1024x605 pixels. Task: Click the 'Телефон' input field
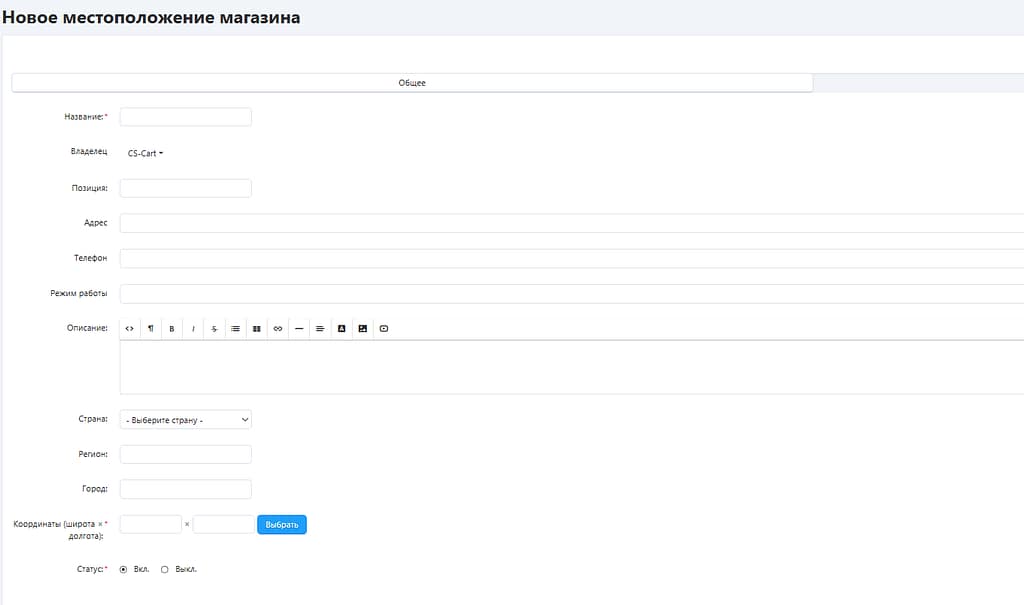tap(570, 258)
